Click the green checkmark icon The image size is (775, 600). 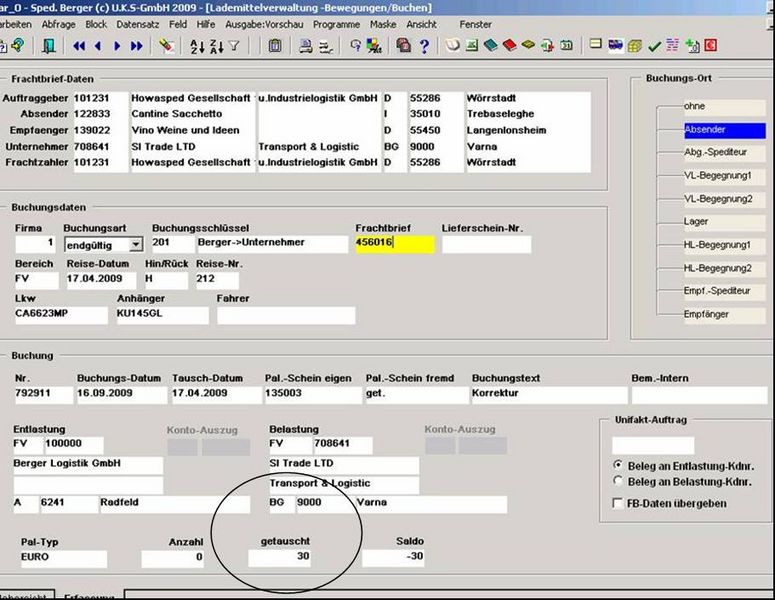[x=654, y=46]
